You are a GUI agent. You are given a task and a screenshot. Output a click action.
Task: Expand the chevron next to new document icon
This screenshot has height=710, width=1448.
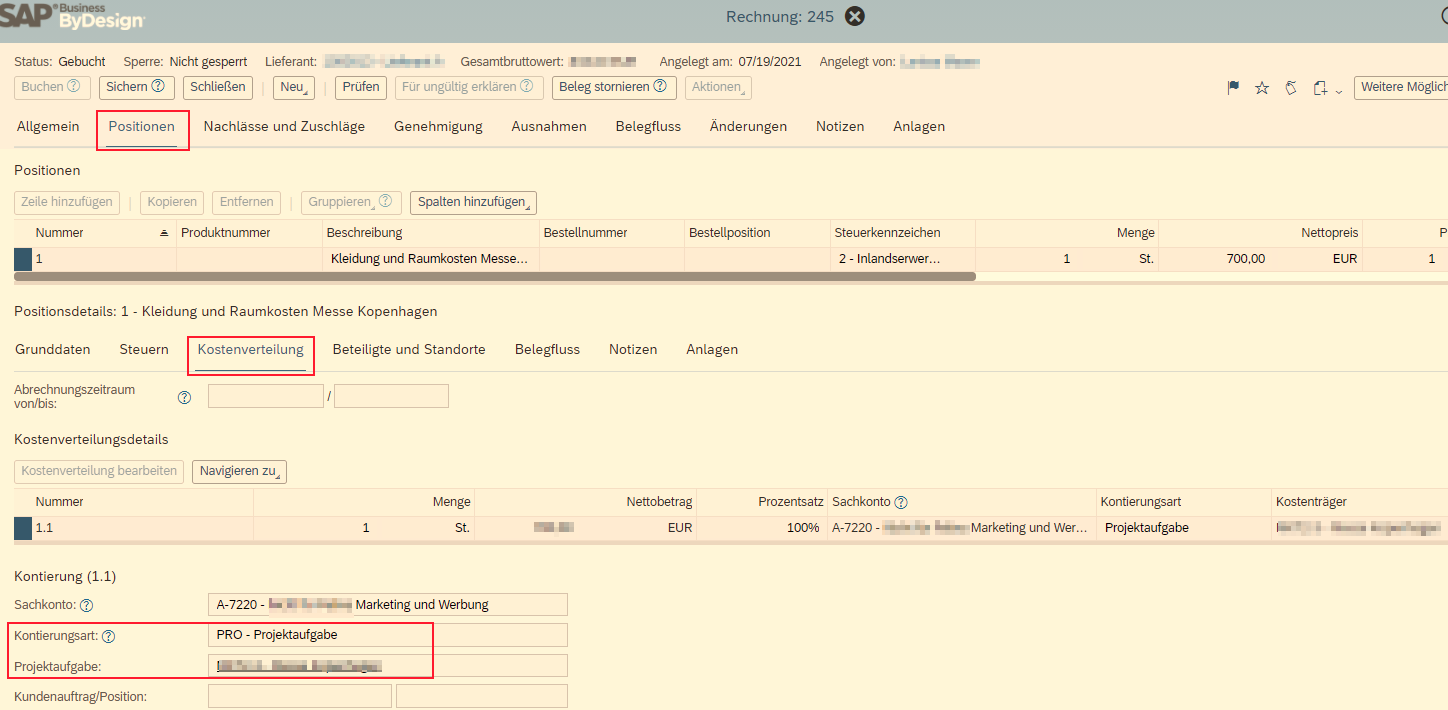[1339, 91]
